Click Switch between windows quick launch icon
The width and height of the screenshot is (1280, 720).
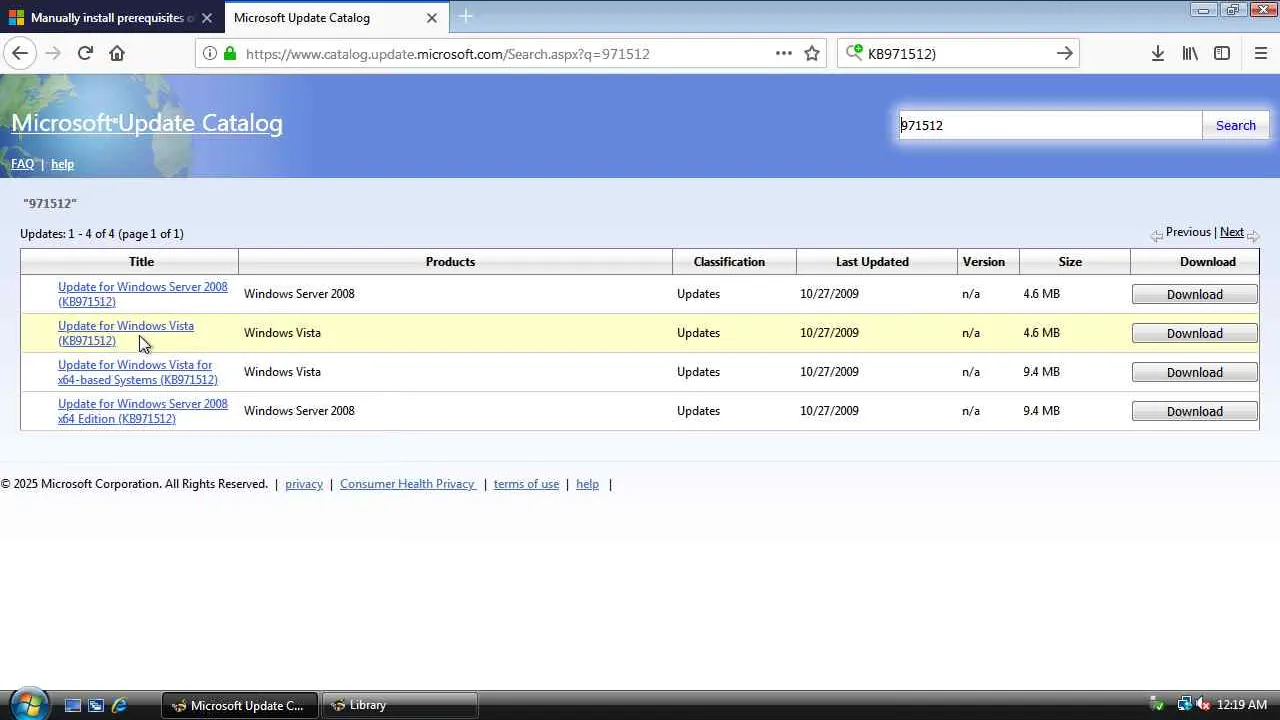click(96, 705)
